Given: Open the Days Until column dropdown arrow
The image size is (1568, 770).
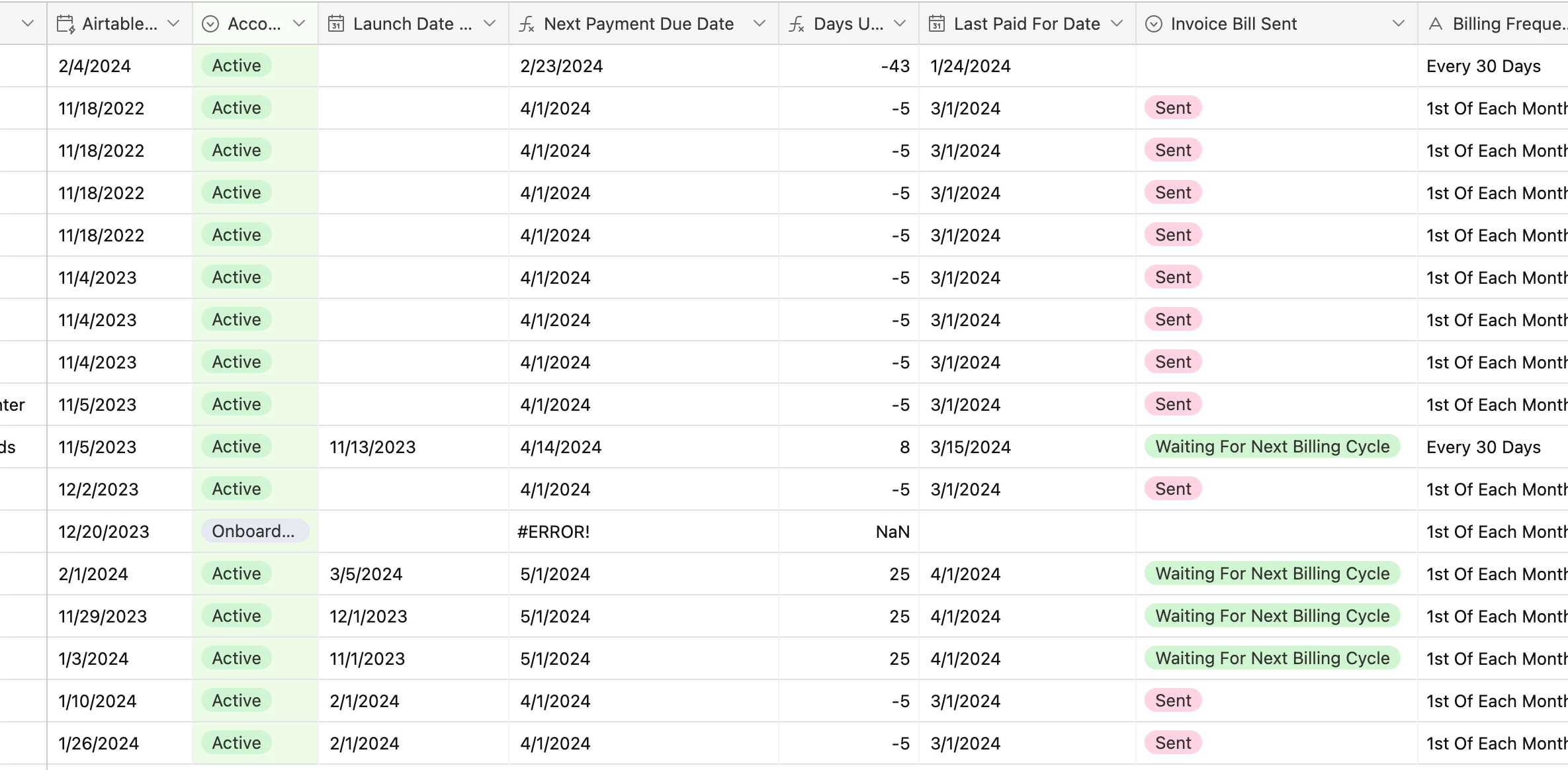Looking at the screenshot, I should point(900,24).
